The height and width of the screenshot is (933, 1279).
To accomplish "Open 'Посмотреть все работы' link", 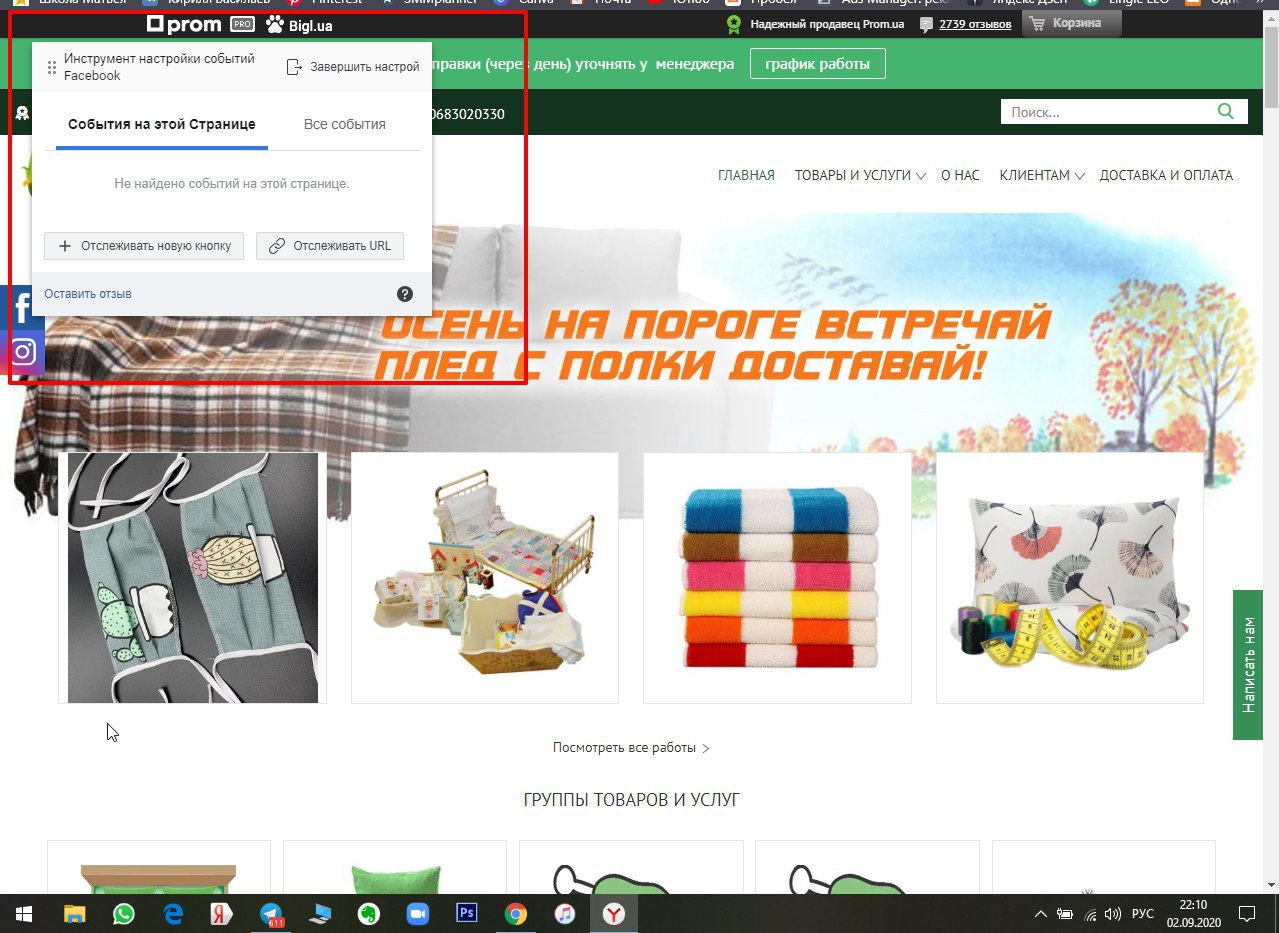I will 631,747.
